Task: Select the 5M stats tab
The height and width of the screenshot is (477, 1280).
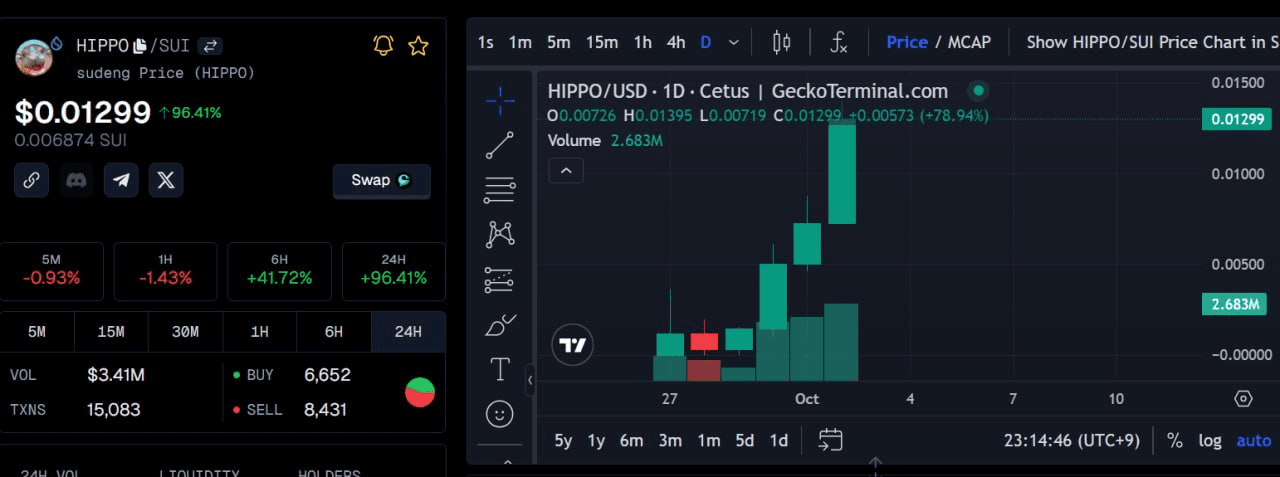Action: coord(37,332)
